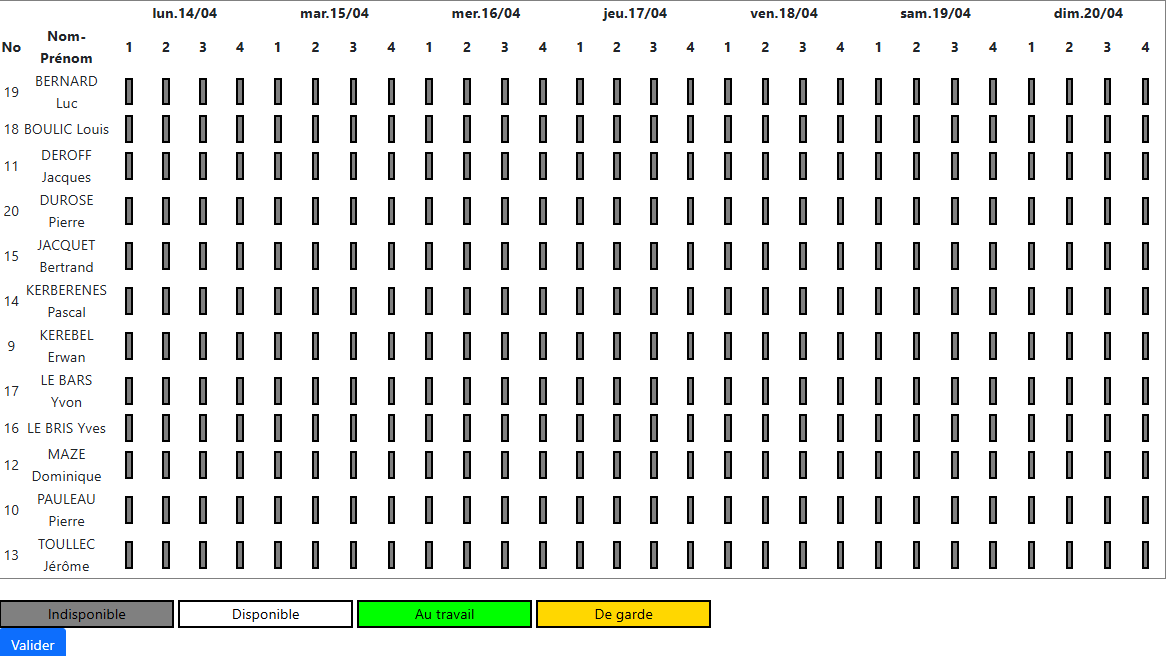The image size is (1171, 656).
Task: Click the sam.19/04 date column header
Action: tap(935, 14)
